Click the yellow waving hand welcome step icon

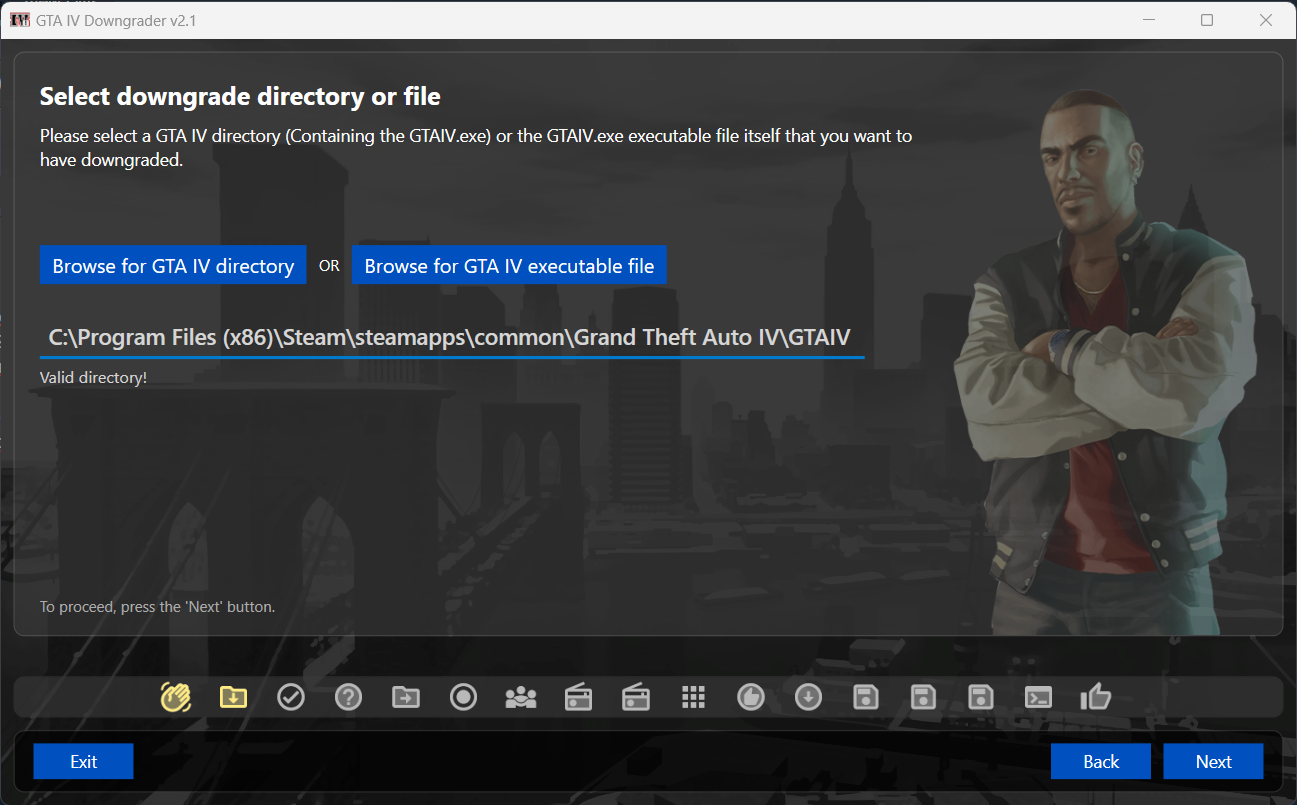(175, 696)
